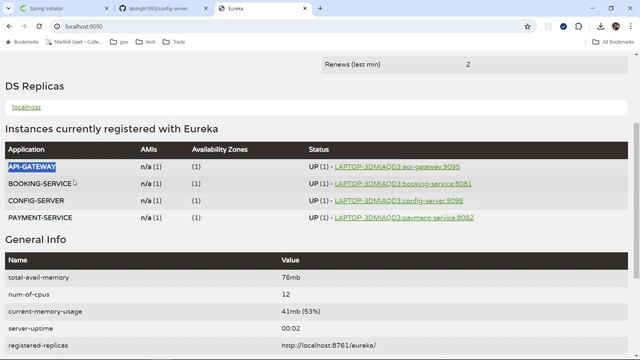The width and height of the screenshot is (640, 360).
Task: Open the Chrome three-dot menu
Action: 631,27
